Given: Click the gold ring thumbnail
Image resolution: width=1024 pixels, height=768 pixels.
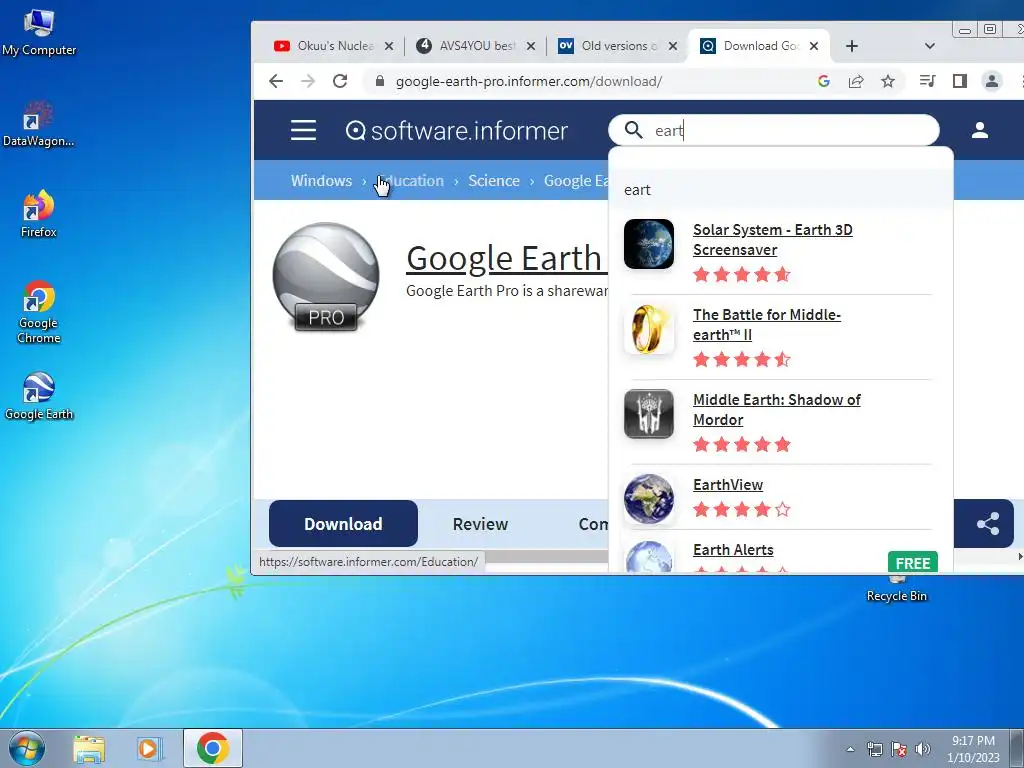Looking at the screenshot, I should point(648,328).
